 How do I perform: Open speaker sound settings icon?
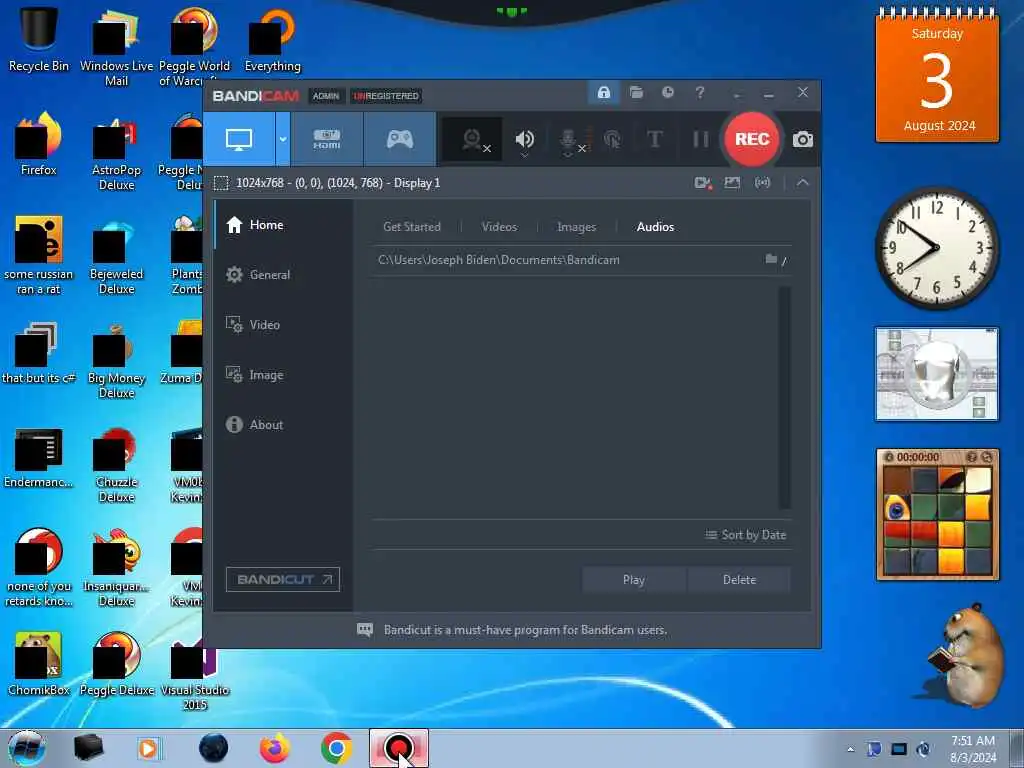coord(524,139)
